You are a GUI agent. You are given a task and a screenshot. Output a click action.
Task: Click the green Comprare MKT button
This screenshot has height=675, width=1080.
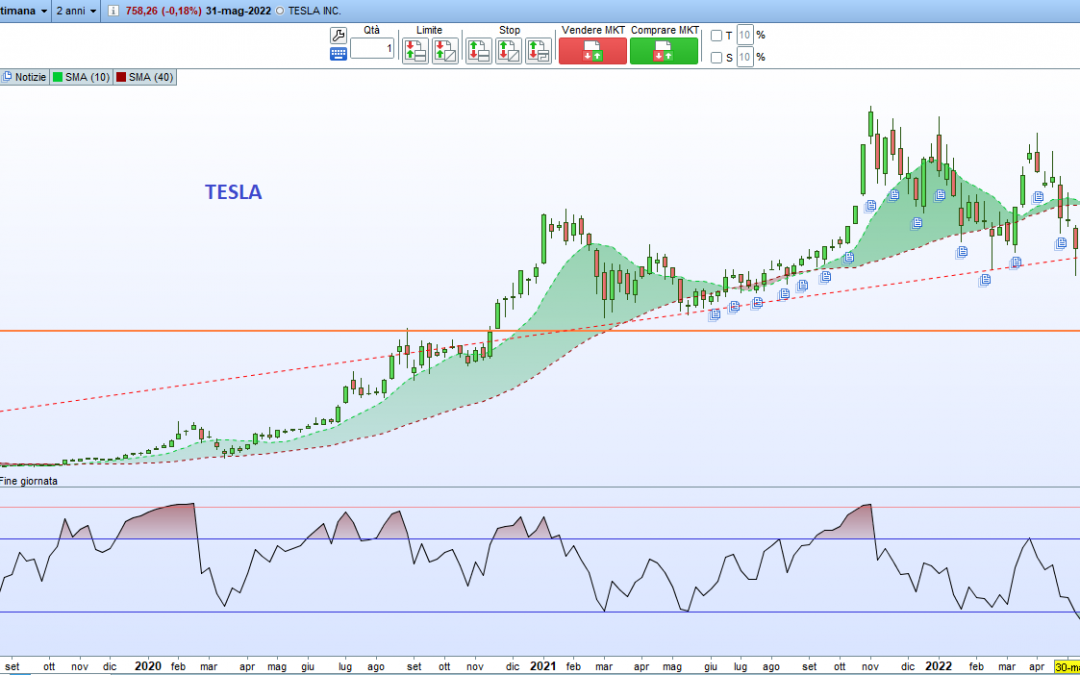(x=664, y=51)
